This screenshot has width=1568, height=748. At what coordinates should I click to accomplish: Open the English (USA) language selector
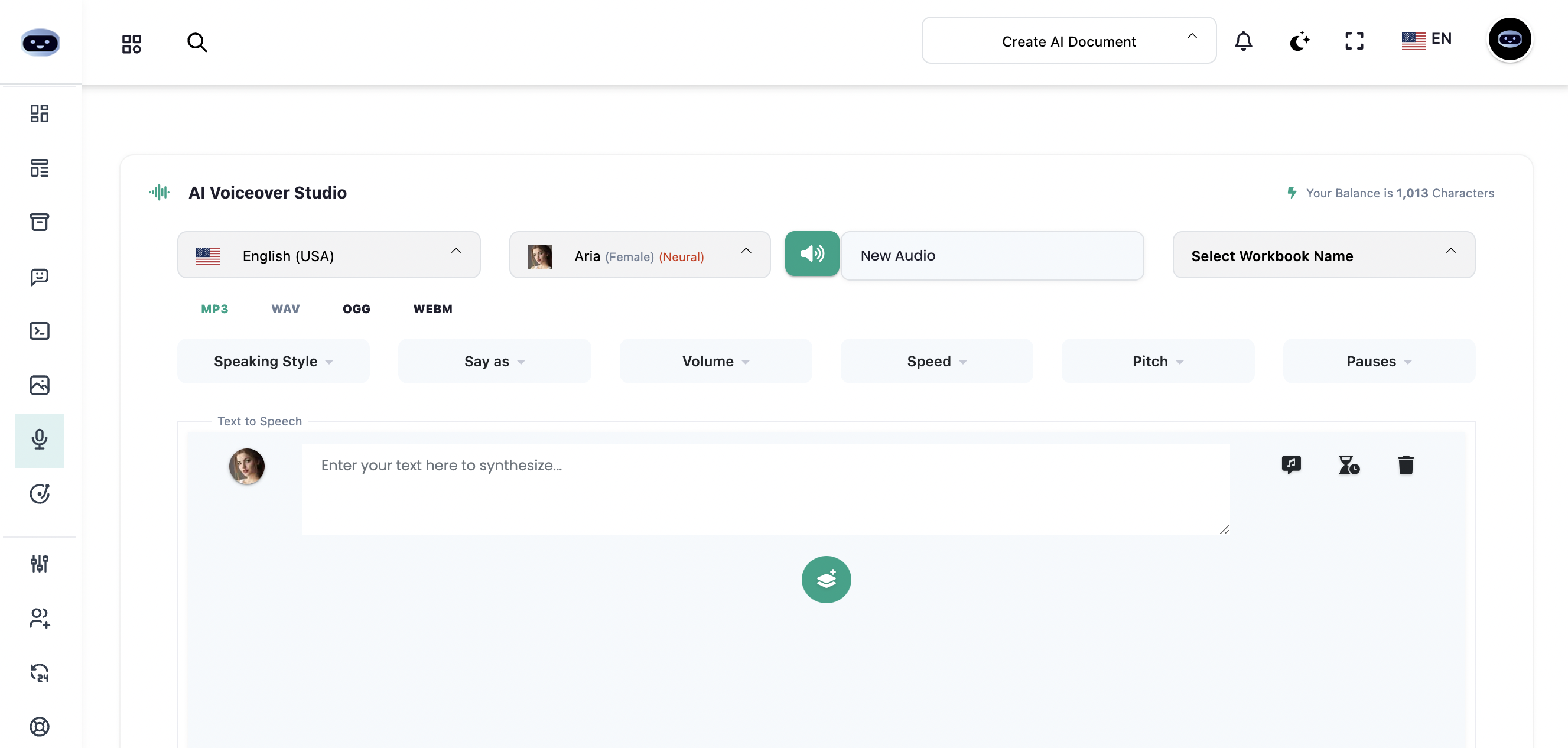328,255
